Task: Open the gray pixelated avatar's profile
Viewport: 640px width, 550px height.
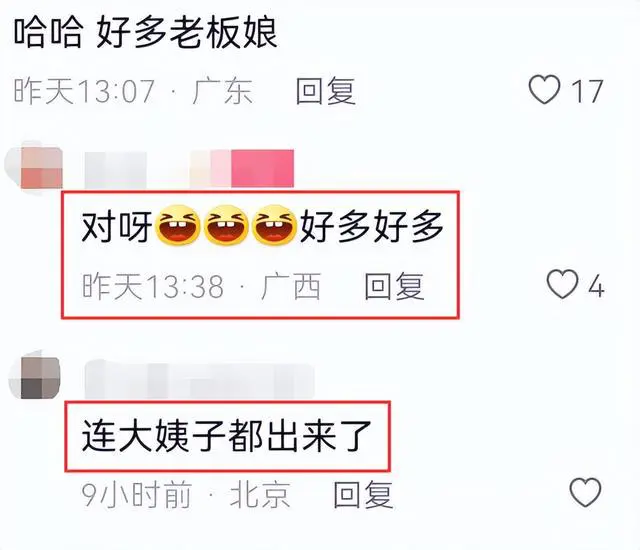Action: [x=38, y=375]
